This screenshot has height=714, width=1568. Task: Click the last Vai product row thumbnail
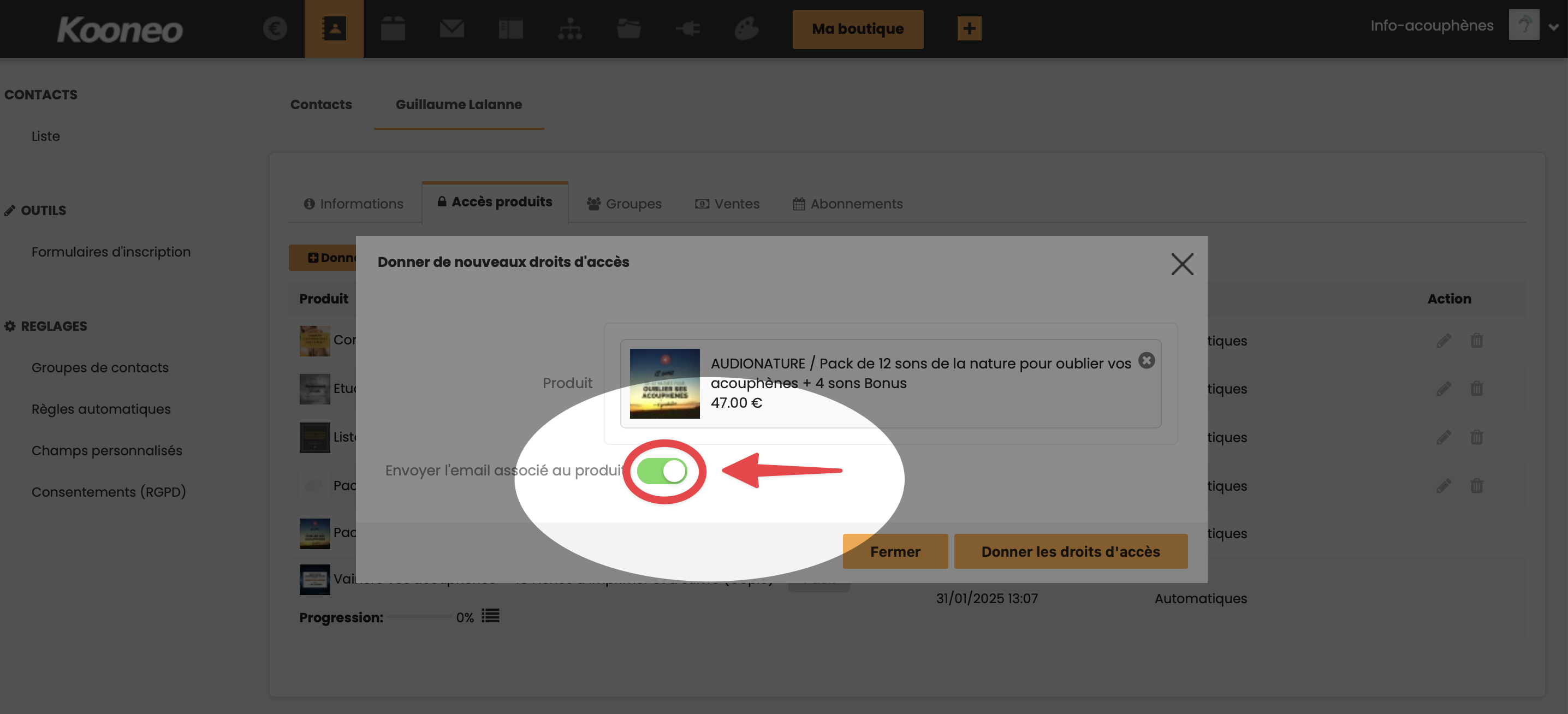314,580
